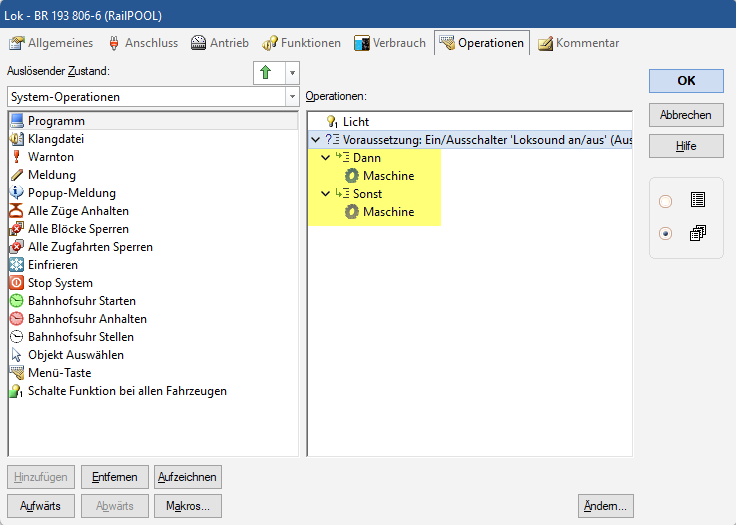Collapse the Voraussetzung tree node
Image resolution: width=736 pixels, height=525 pixels.
(x=316, y=140)
